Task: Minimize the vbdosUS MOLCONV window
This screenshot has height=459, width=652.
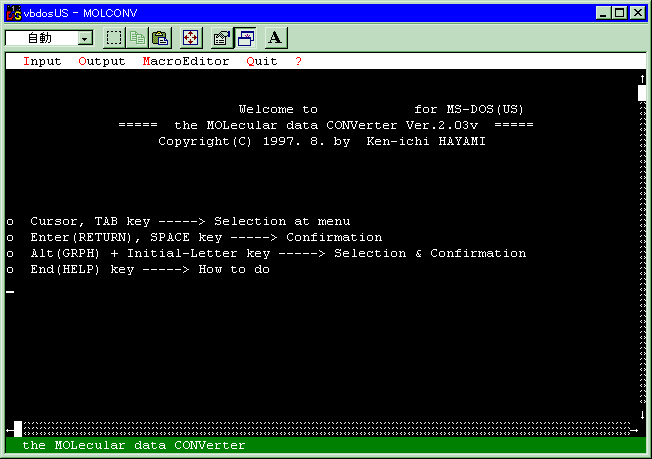Action: (x=603, y=13)
